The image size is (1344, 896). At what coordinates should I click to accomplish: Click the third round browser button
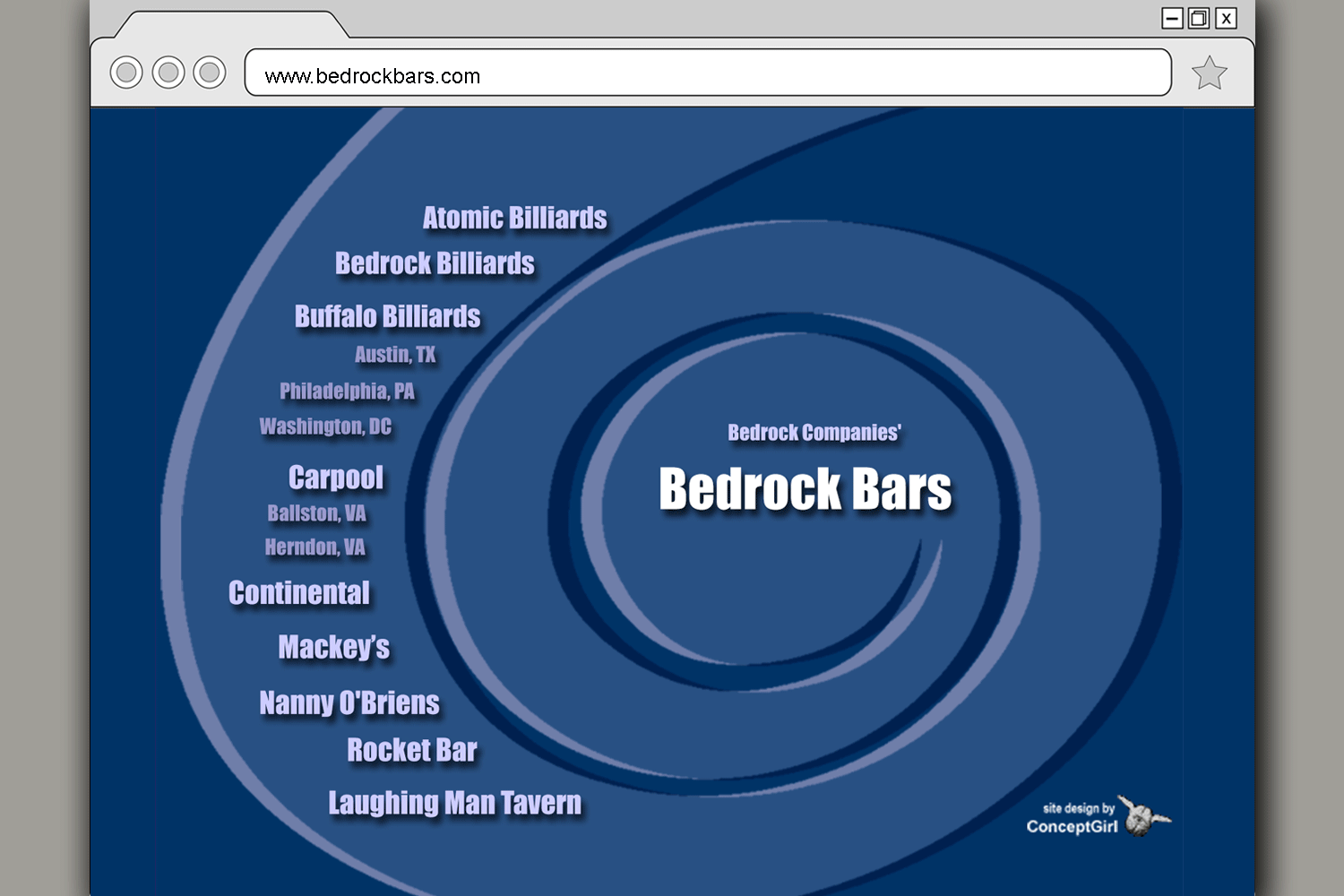pyautogui.click(x=210, y=72)
